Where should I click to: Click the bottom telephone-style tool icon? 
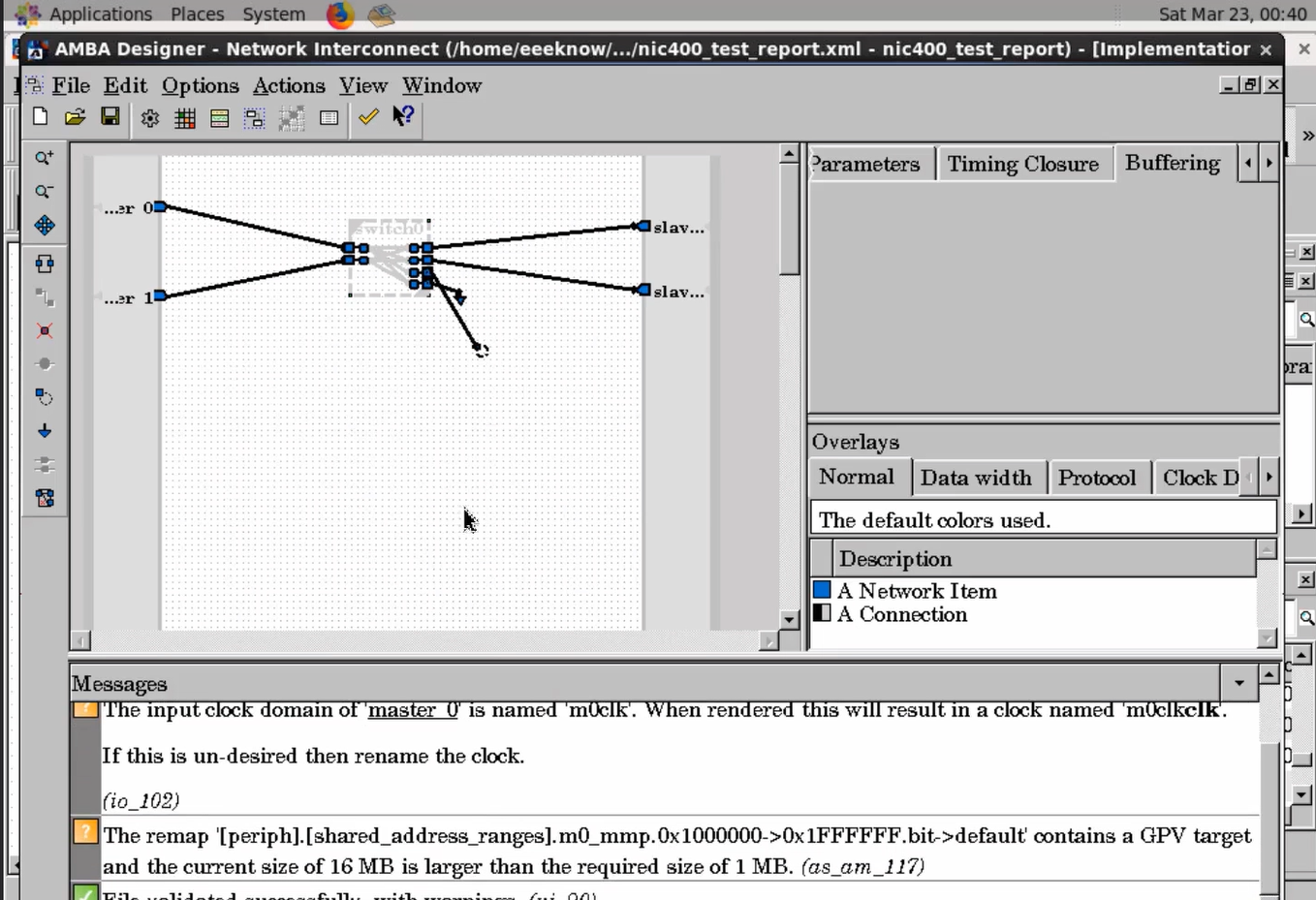coord(45,498)
